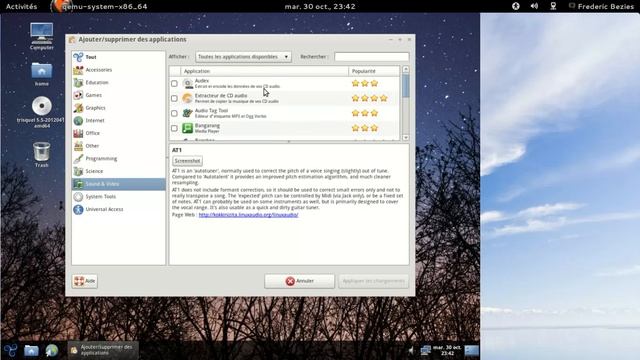This screenshot has width=640, height=360.
Task: Open the Universal Access category icon
Action: point(78,209)
